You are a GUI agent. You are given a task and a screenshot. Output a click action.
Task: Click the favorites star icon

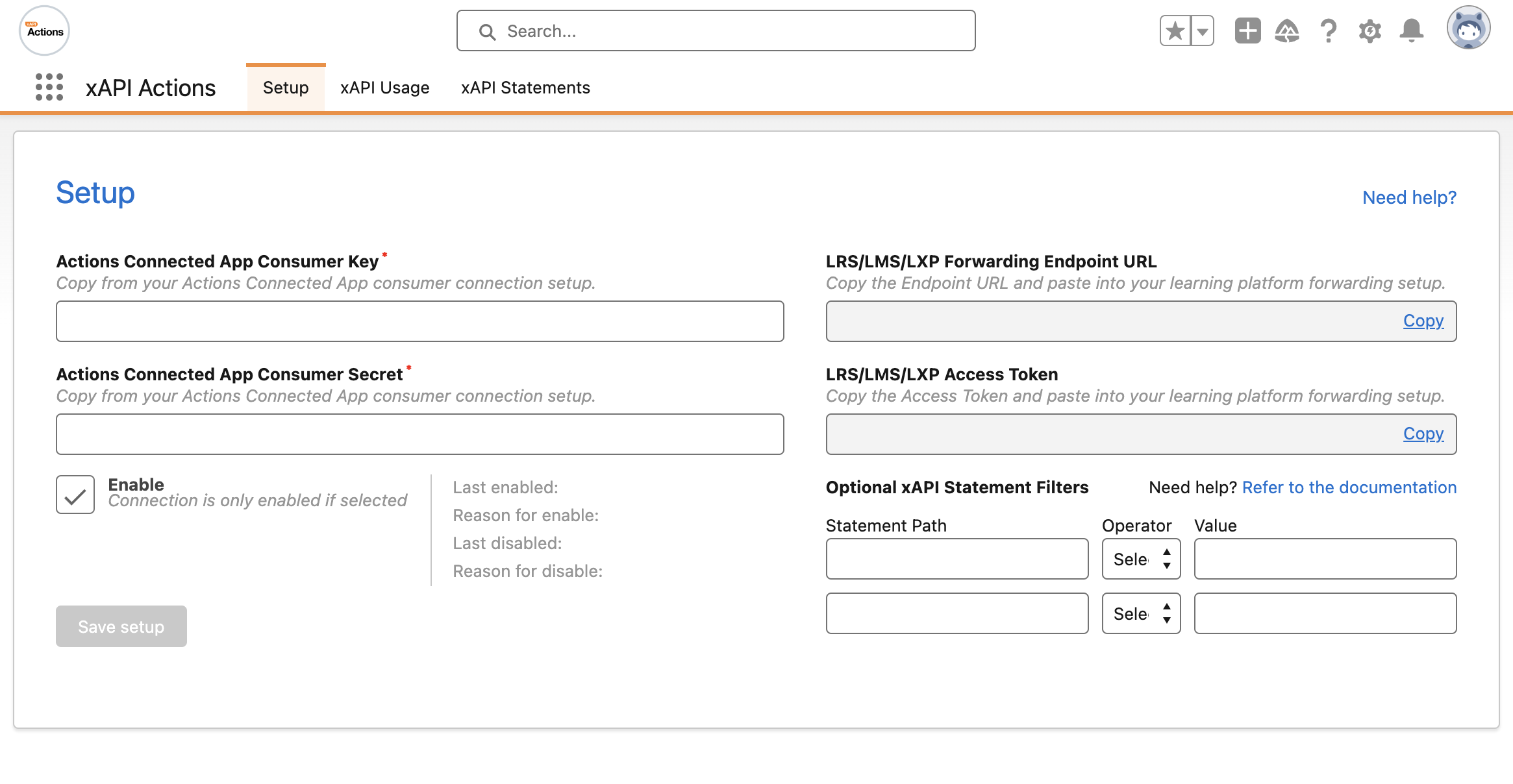coord(1175,31)
